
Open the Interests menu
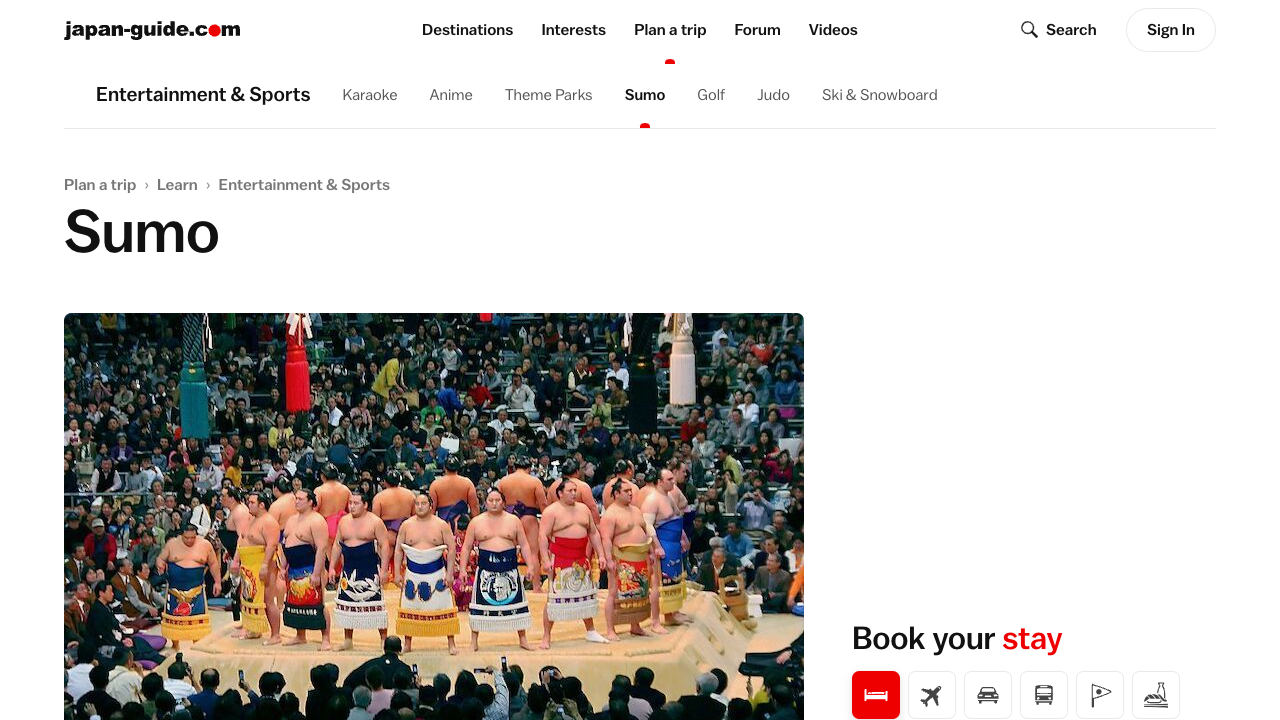click(573, 30)
